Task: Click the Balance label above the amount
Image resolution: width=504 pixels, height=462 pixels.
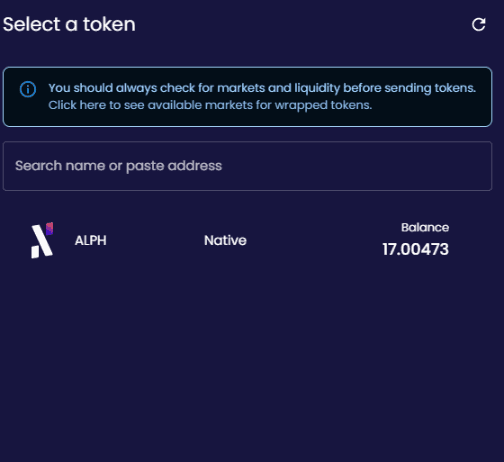Action: coord(425,227)
